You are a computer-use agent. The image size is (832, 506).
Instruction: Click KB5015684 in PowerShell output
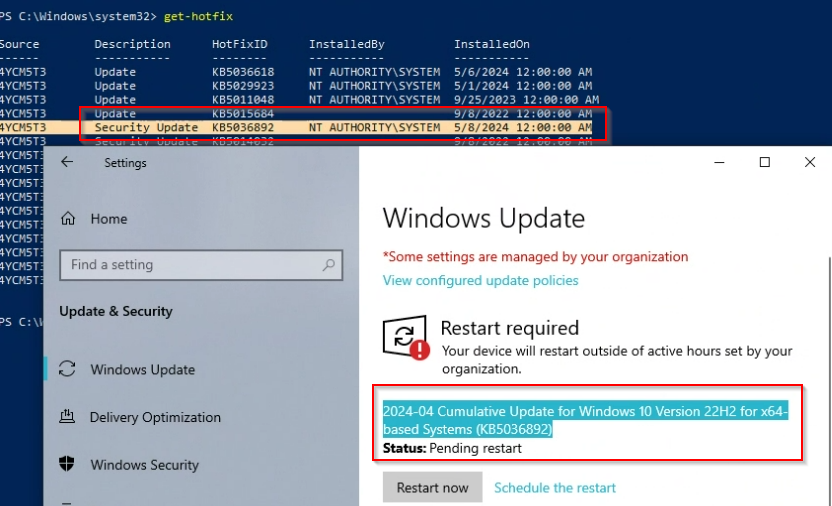[x=243, y=114]
